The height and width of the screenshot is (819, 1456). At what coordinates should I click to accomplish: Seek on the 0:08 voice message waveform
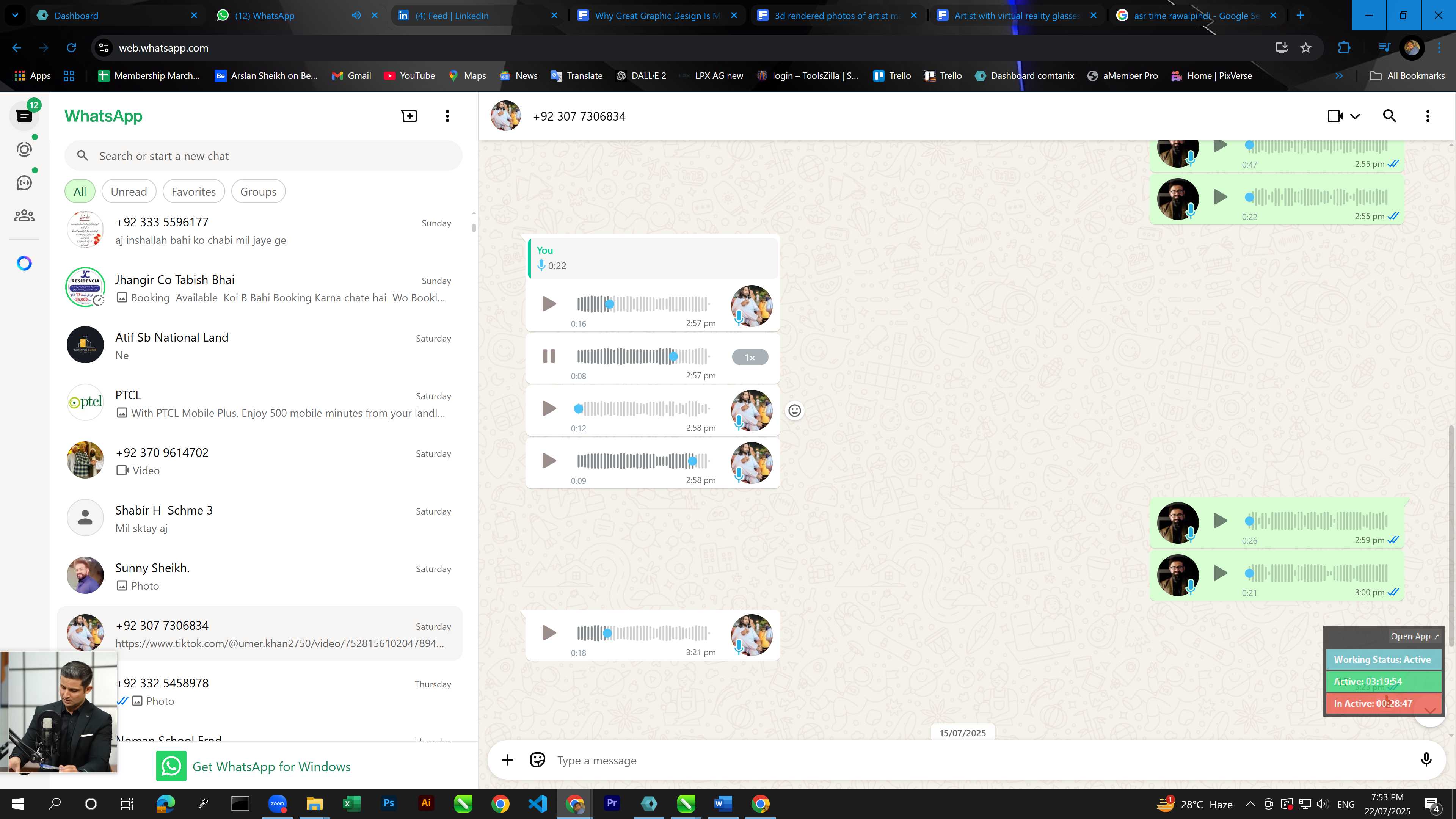[x=643, y=356]
